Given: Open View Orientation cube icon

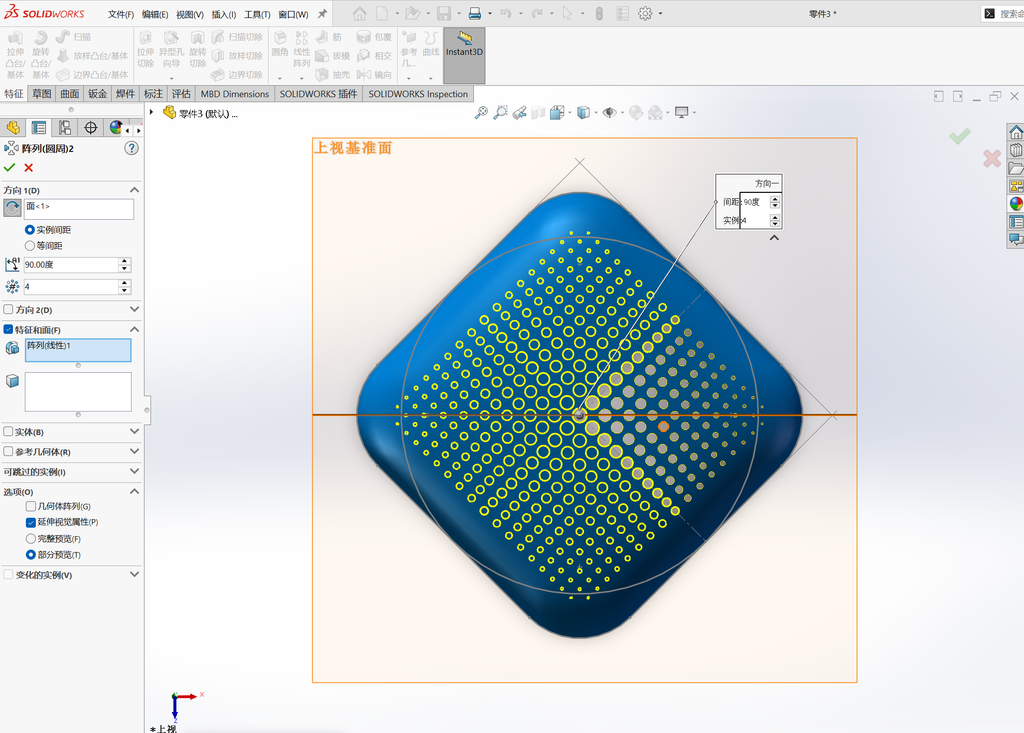Looking at the screenshot, I should click(557, 112).
